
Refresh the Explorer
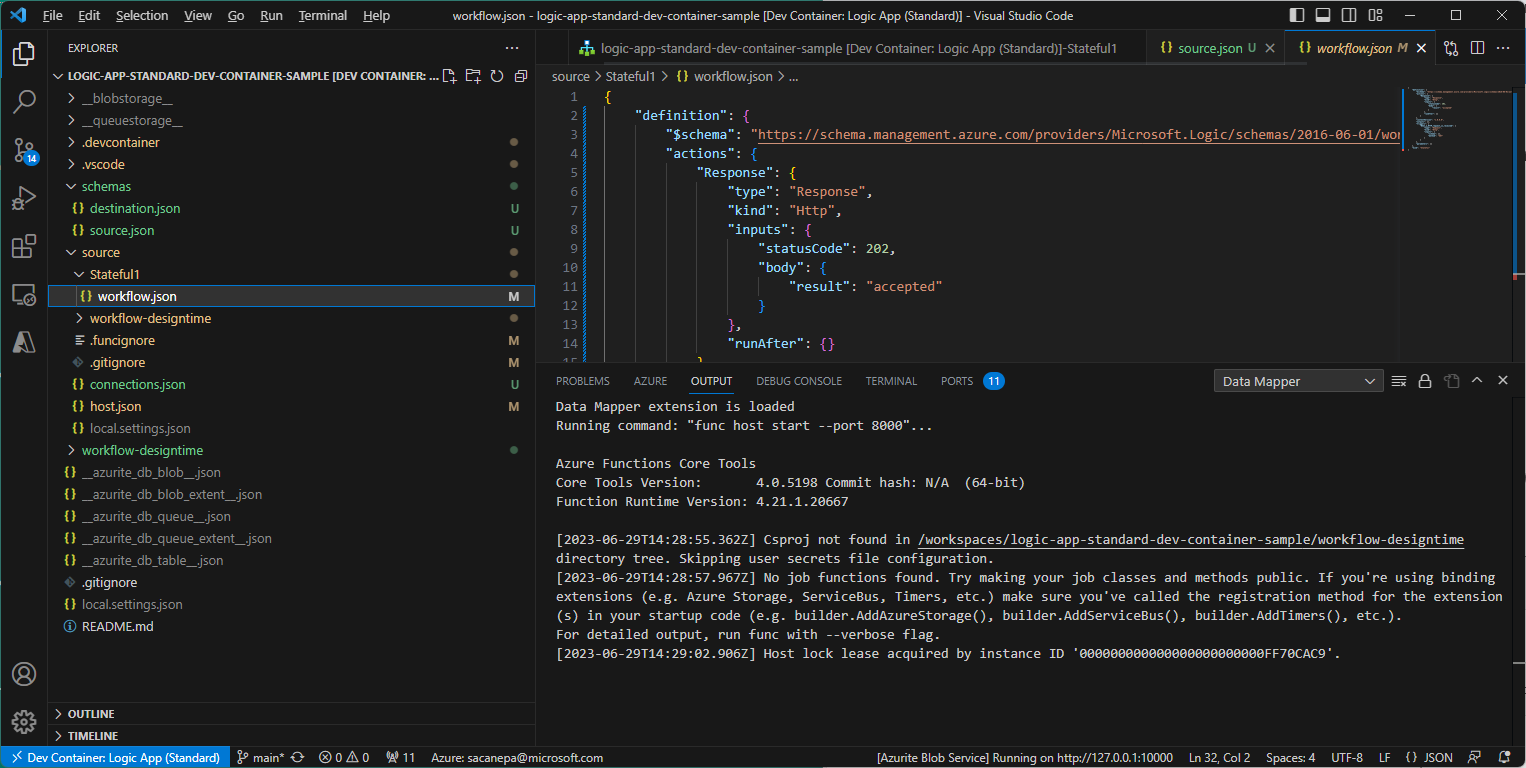click(497, 75)
